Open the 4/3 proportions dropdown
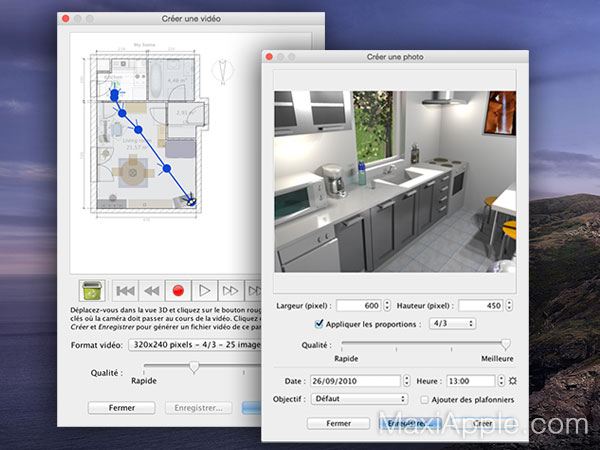This screenshot has height=450, width=600. pos(451,324)
